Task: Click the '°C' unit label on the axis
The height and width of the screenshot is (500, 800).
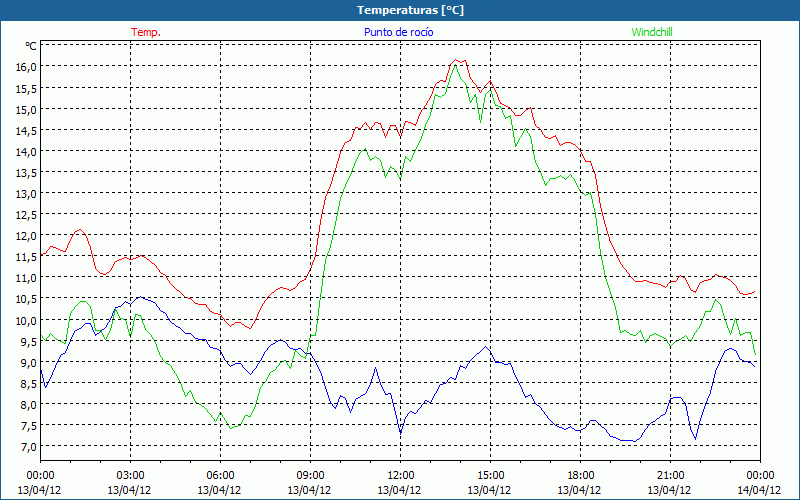Action: coord(31,46)
